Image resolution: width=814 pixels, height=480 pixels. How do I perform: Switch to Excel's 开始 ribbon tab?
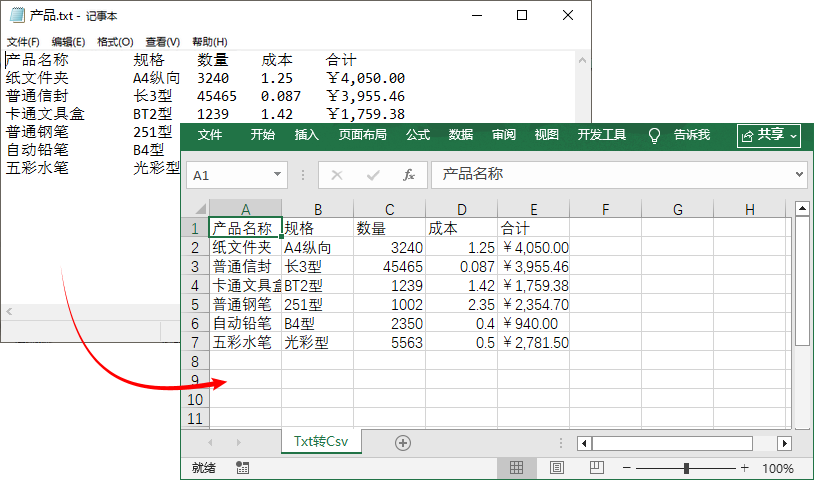click(x=263, y=135)
